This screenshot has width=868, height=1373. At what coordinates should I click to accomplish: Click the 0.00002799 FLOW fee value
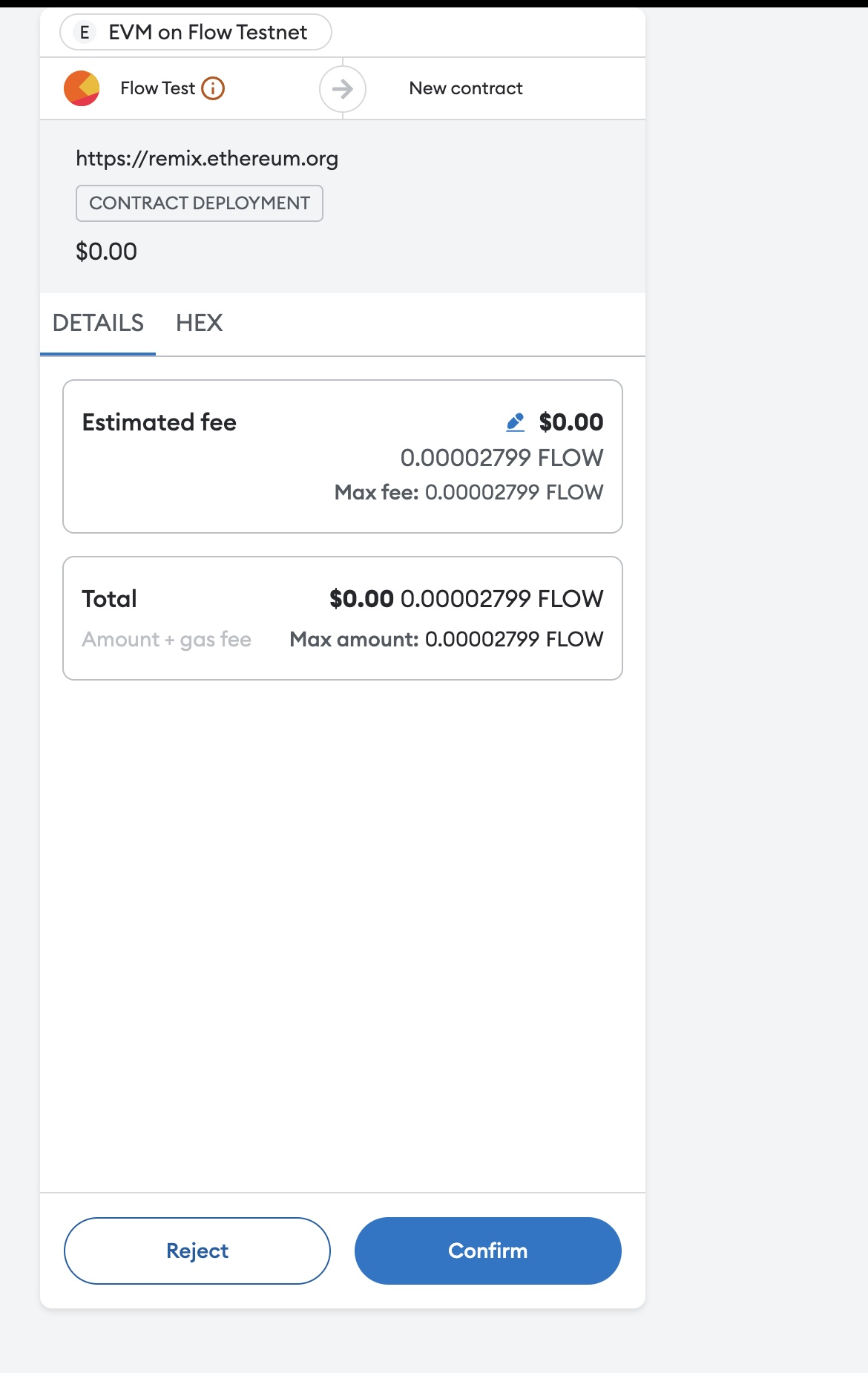tap(502, 458)
